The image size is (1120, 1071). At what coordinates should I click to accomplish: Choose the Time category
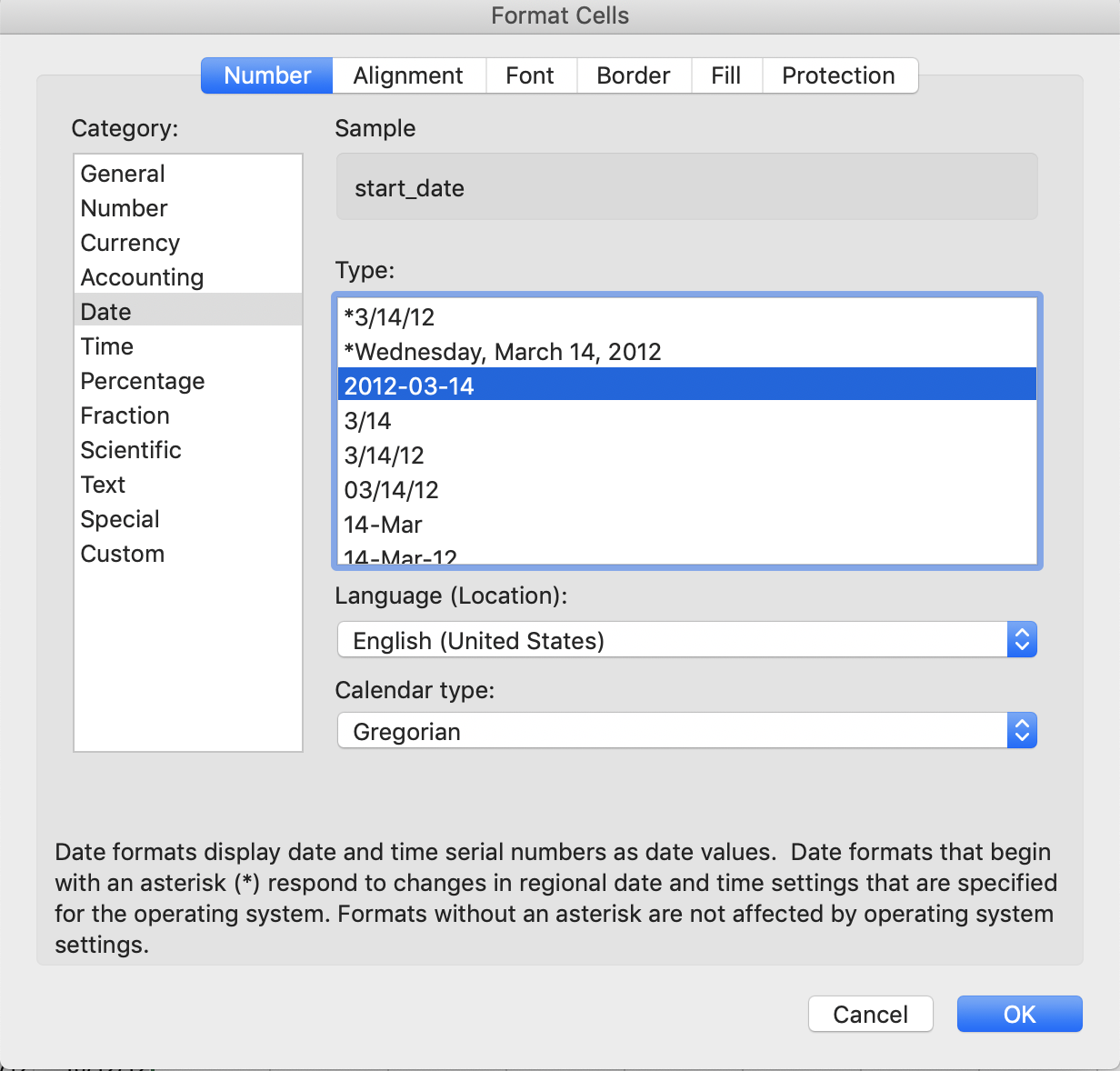click(188, 346)
